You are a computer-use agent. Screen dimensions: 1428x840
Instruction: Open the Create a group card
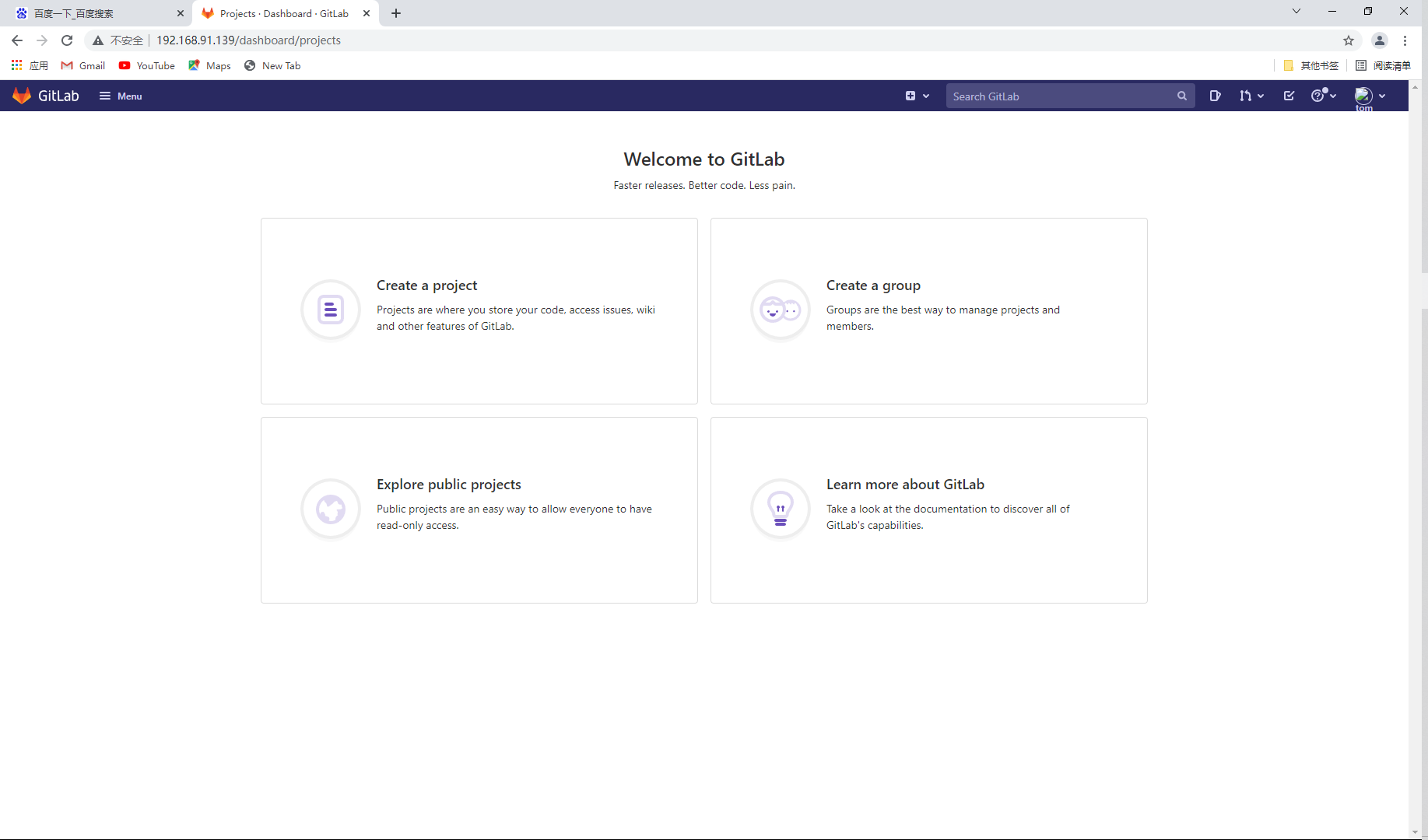tap(929, 311)
